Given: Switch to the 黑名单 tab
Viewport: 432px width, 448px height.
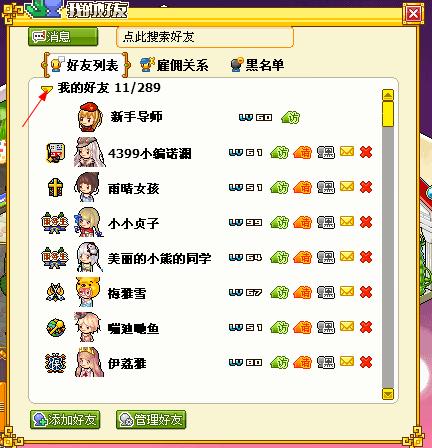Looking at the screenshot, I should click(x=257, y=65).
